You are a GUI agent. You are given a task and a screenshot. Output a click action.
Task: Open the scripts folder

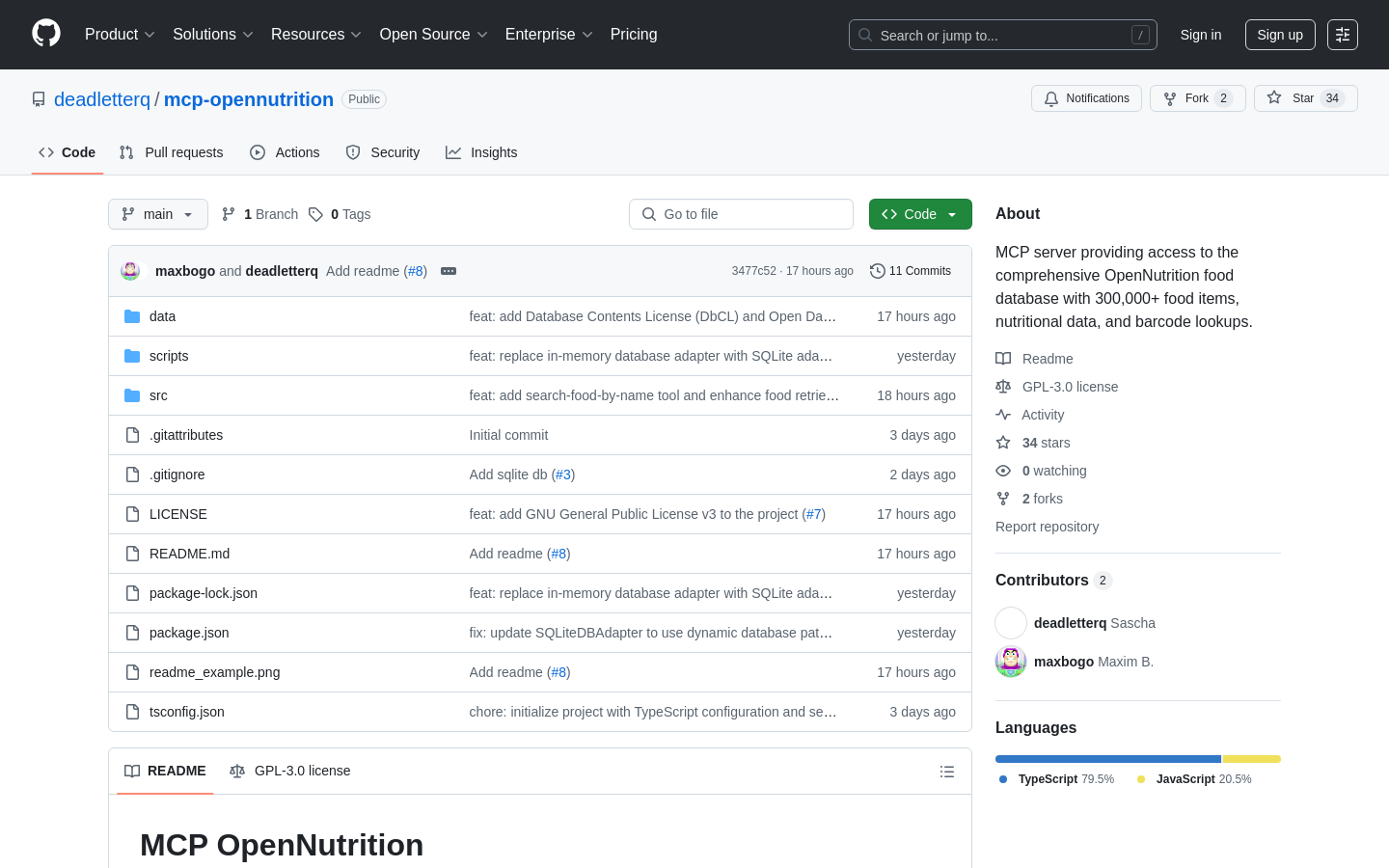169,356
